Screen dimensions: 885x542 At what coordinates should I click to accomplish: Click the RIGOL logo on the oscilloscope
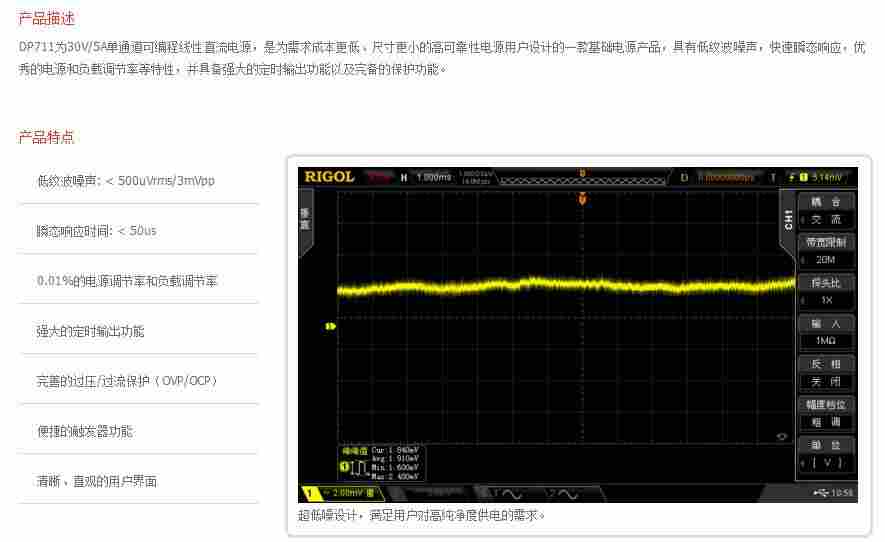(329, 177)
